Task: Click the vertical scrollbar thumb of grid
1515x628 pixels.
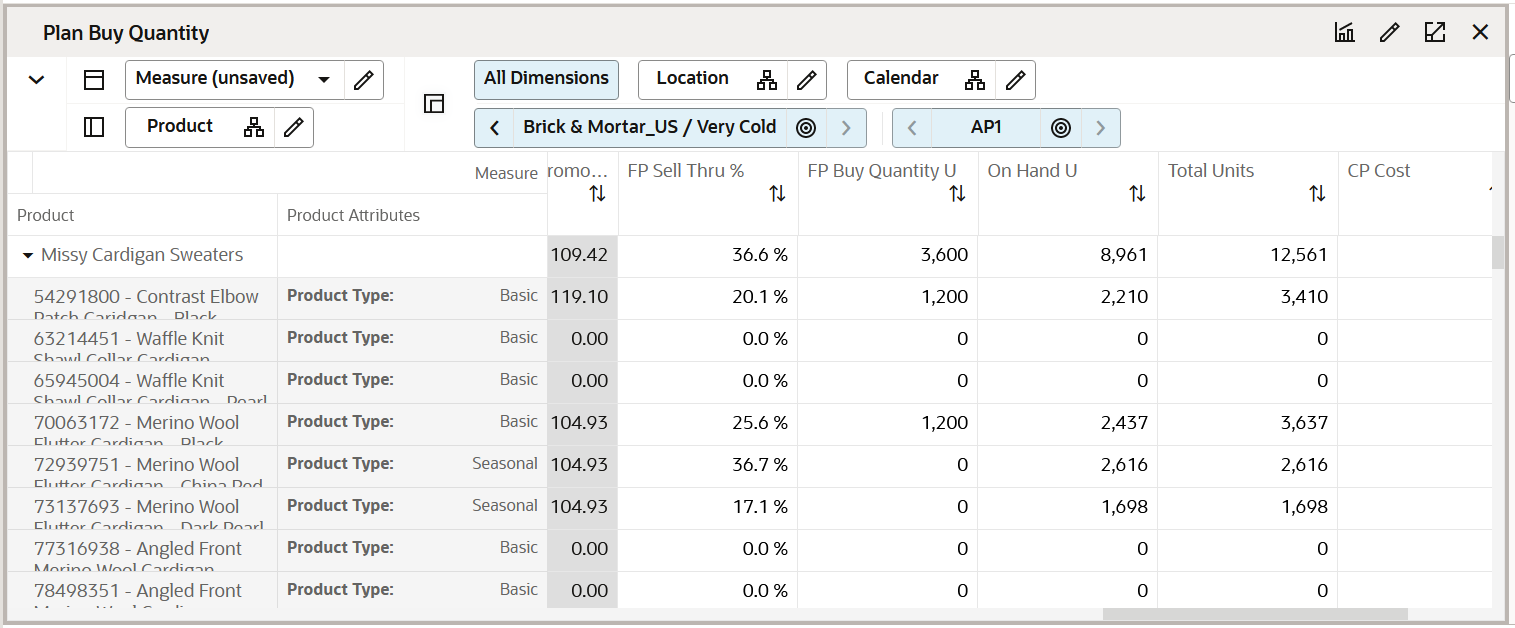Action: click(x=1498, y=253)
